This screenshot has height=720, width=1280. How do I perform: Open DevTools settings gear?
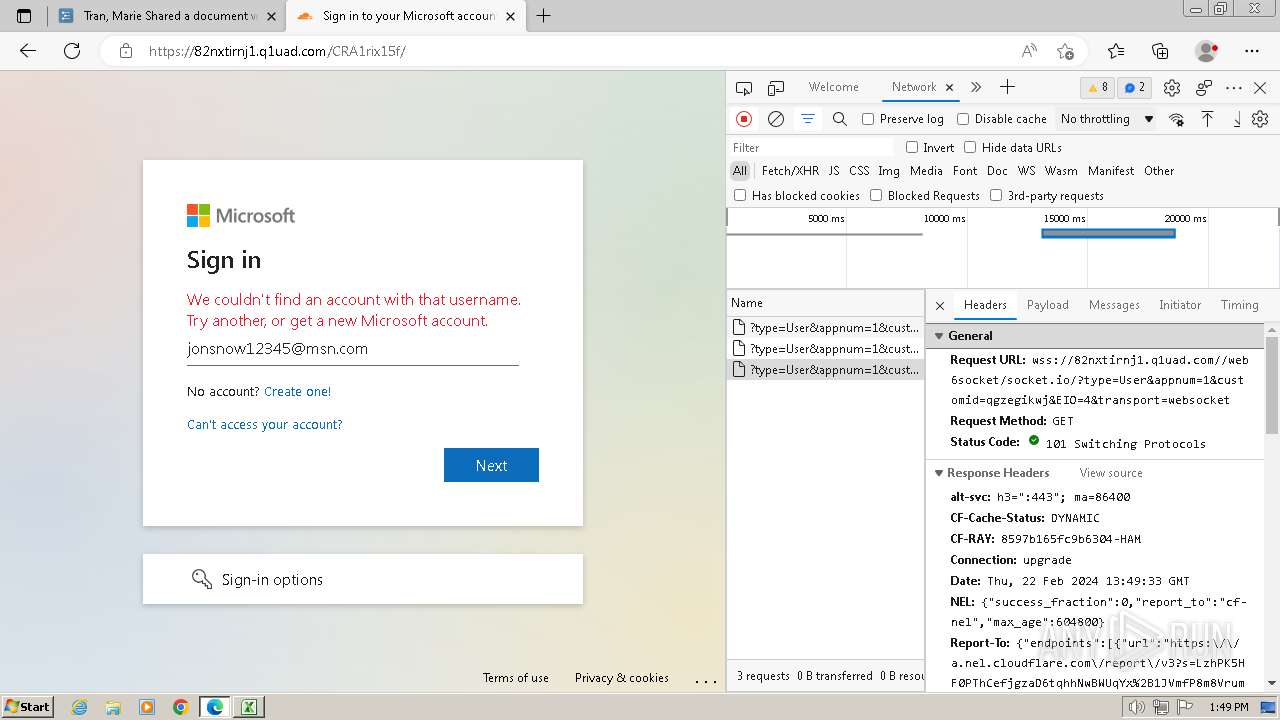click(x=1172, y=88)
